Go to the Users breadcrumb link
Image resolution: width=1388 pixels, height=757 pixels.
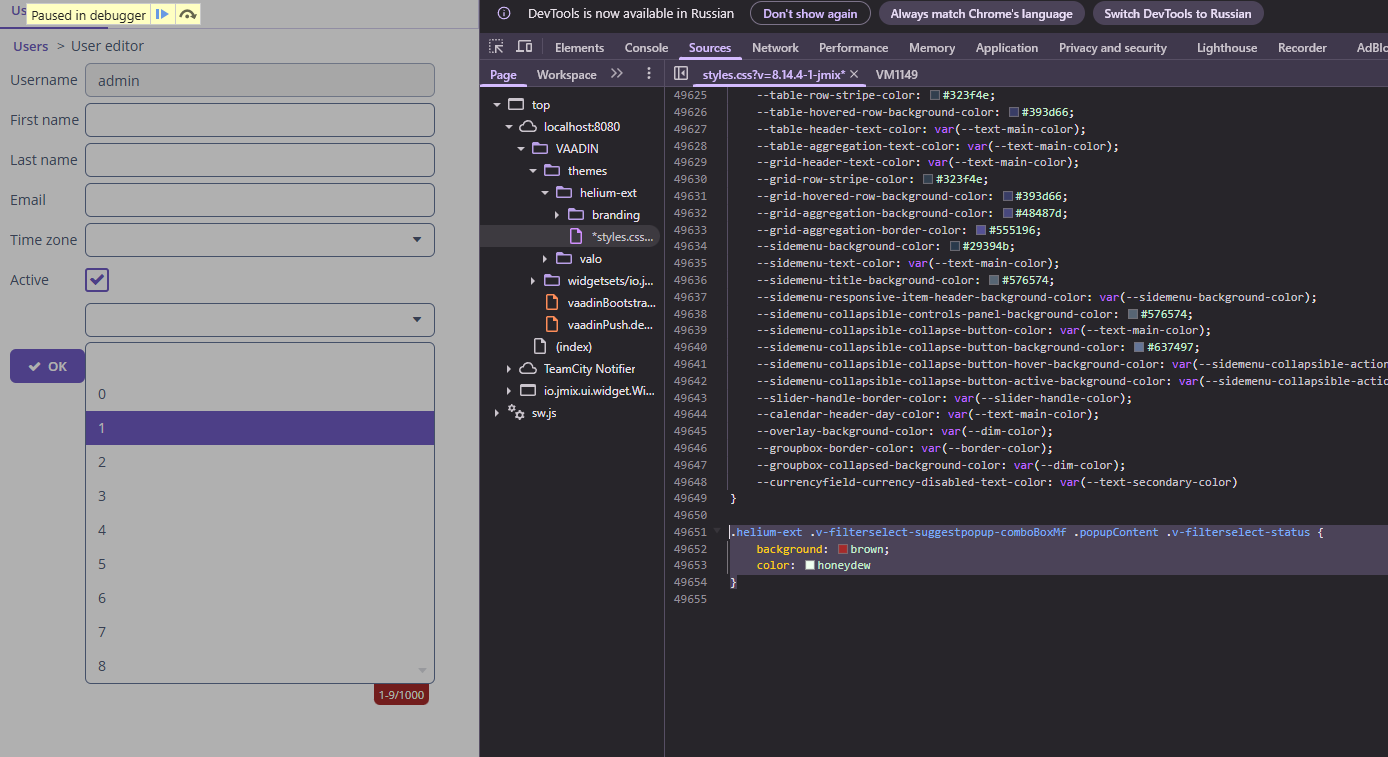click(31, 46)
